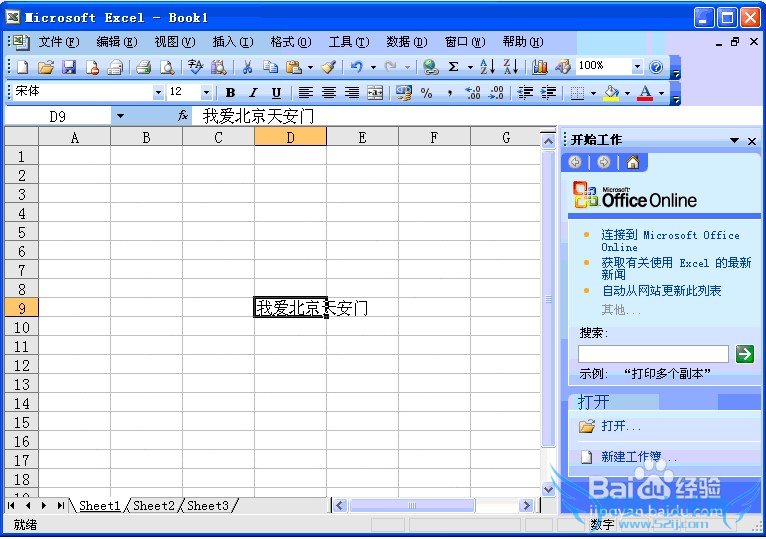Viewport: 766px width, 539px height.
Task: Select the column D header
Action: click(x=290, y=137)
